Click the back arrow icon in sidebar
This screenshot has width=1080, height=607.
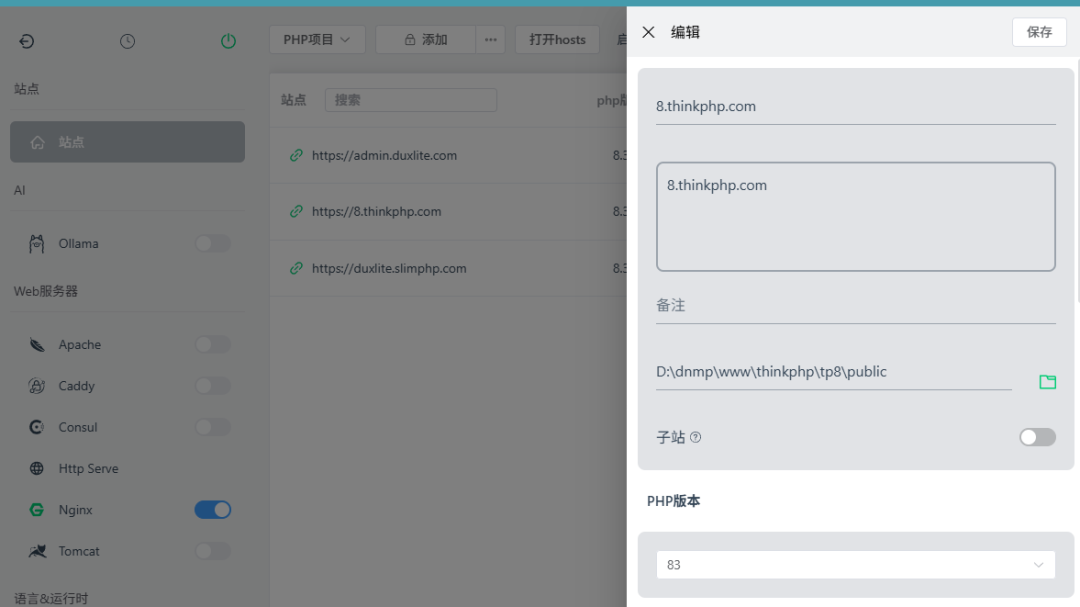[x=26, y=41]
